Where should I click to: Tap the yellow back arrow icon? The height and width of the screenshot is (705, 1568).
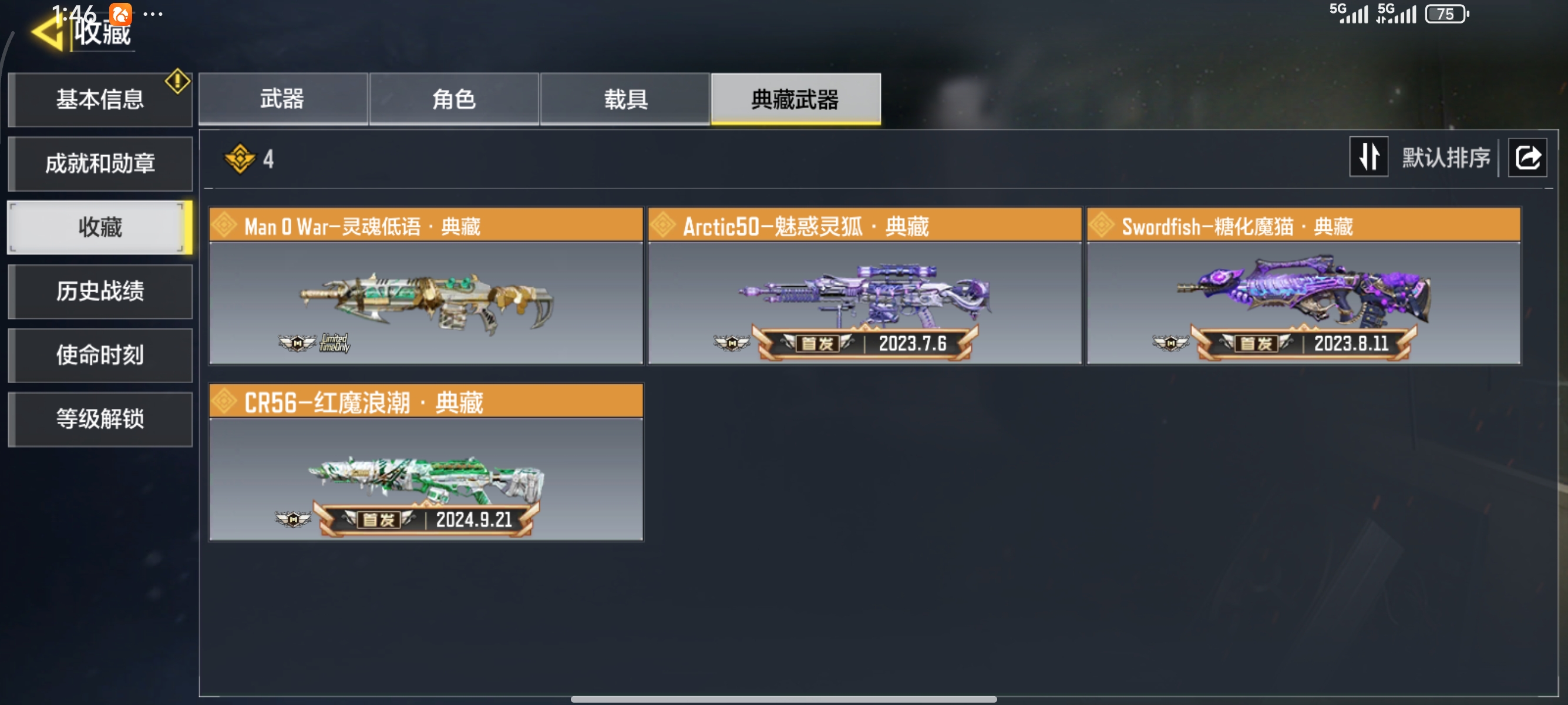pos(48,33)
